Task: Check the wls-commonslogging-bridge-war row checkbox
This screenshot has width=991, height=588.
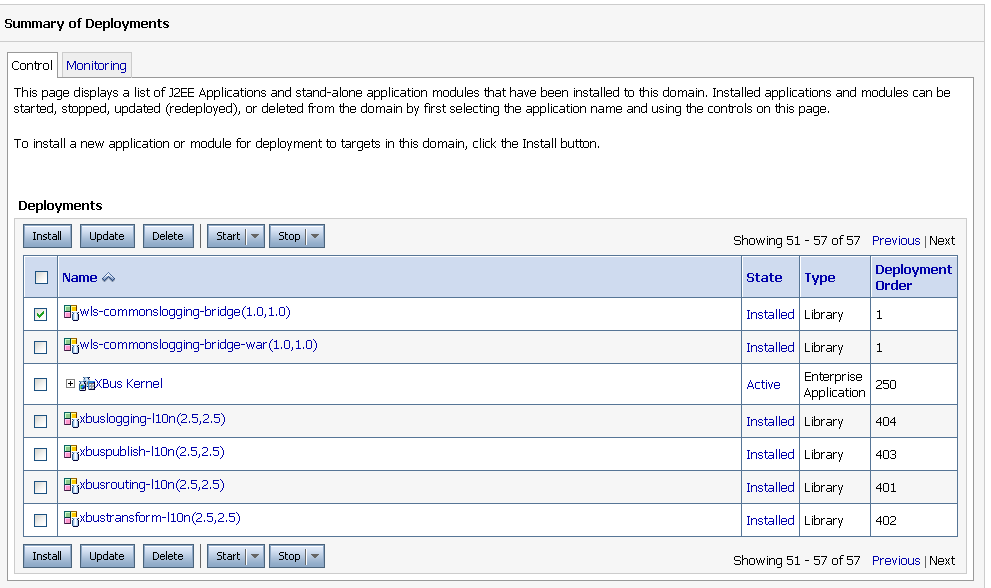Action: (x=40, y=347)
